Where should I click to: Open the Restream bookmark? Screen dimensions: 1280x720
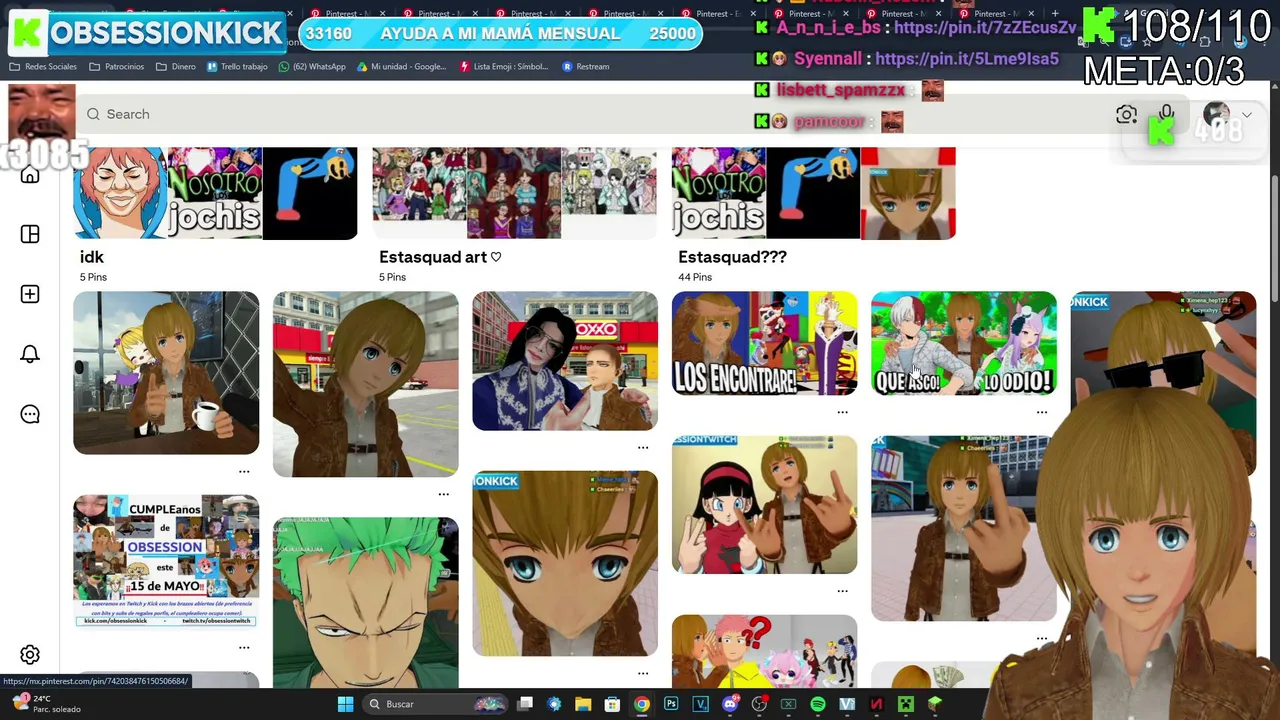(586, 67)
